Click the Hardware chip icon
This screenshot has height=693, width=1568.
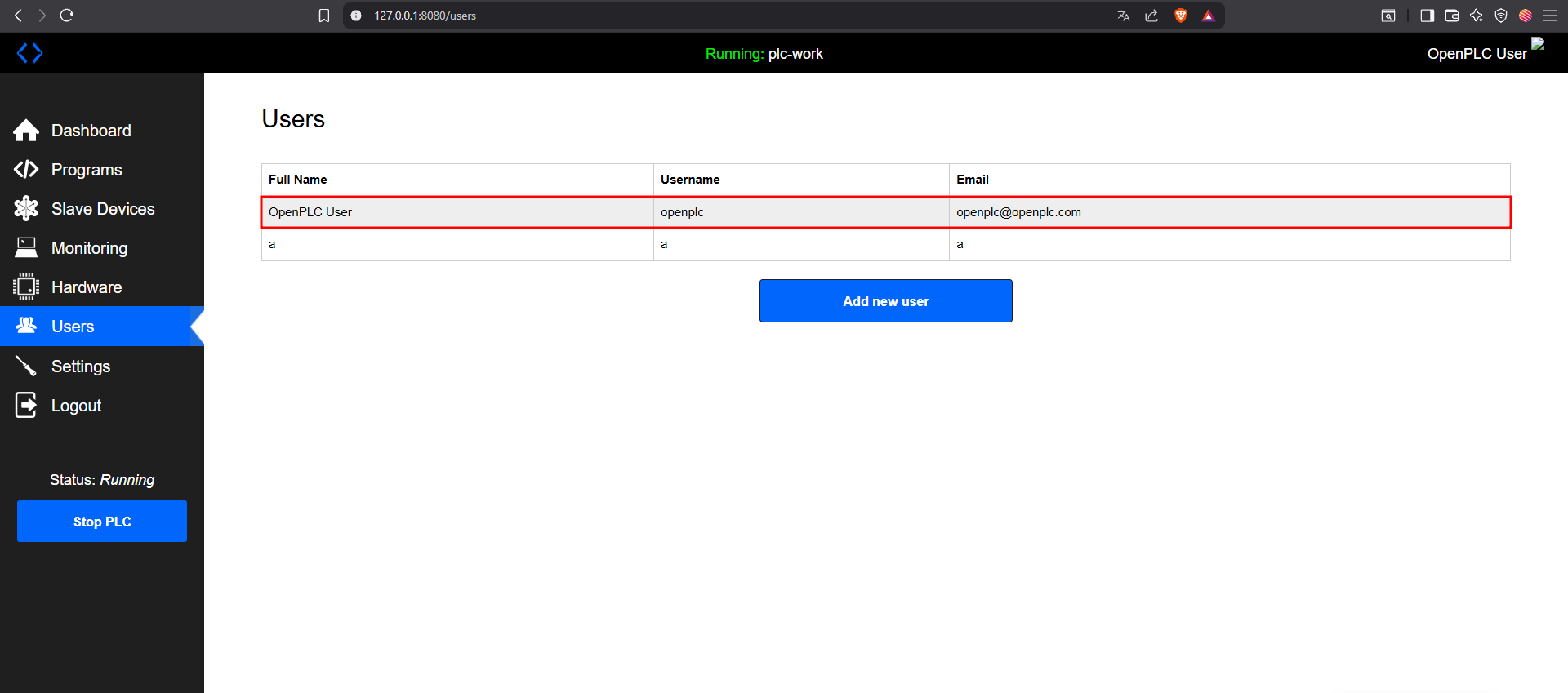pos(26,287)
